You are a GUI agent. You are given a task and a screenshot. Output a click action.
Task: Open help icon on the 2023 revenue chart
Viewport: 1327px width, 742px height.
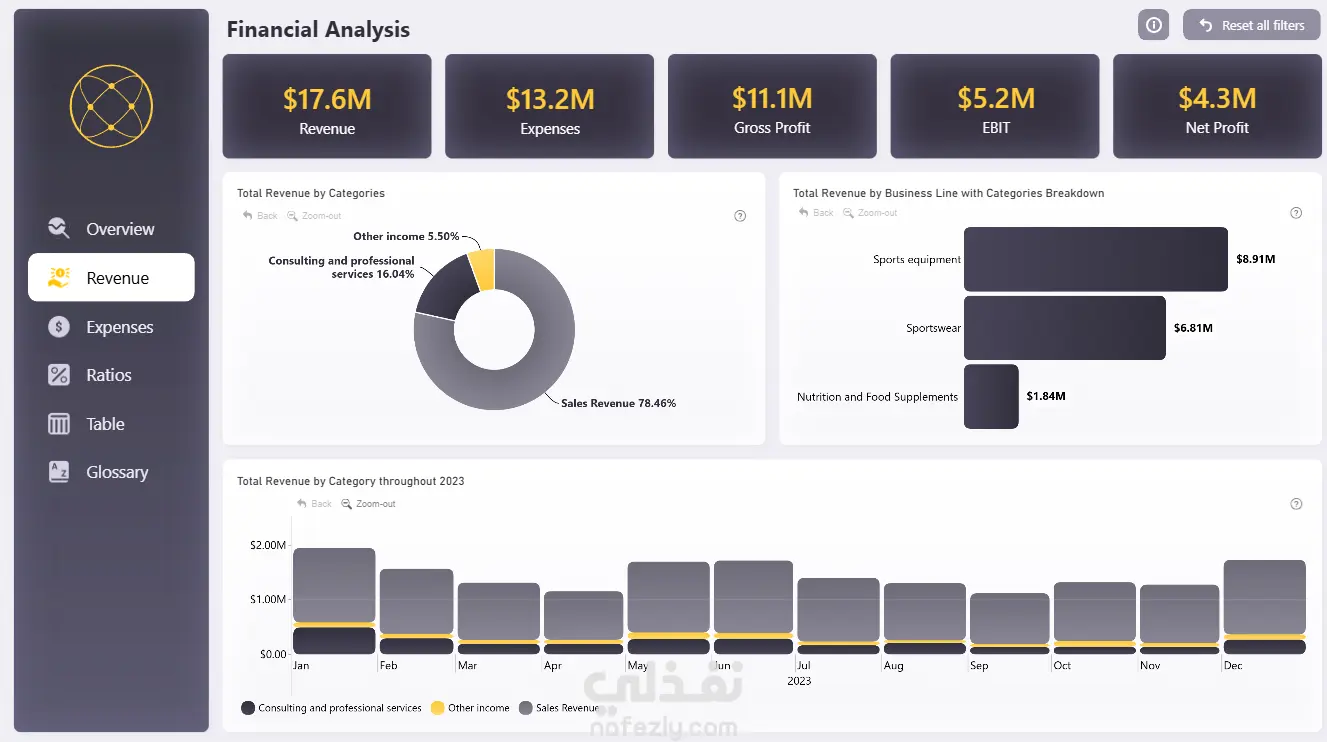tap(1296, 504)
